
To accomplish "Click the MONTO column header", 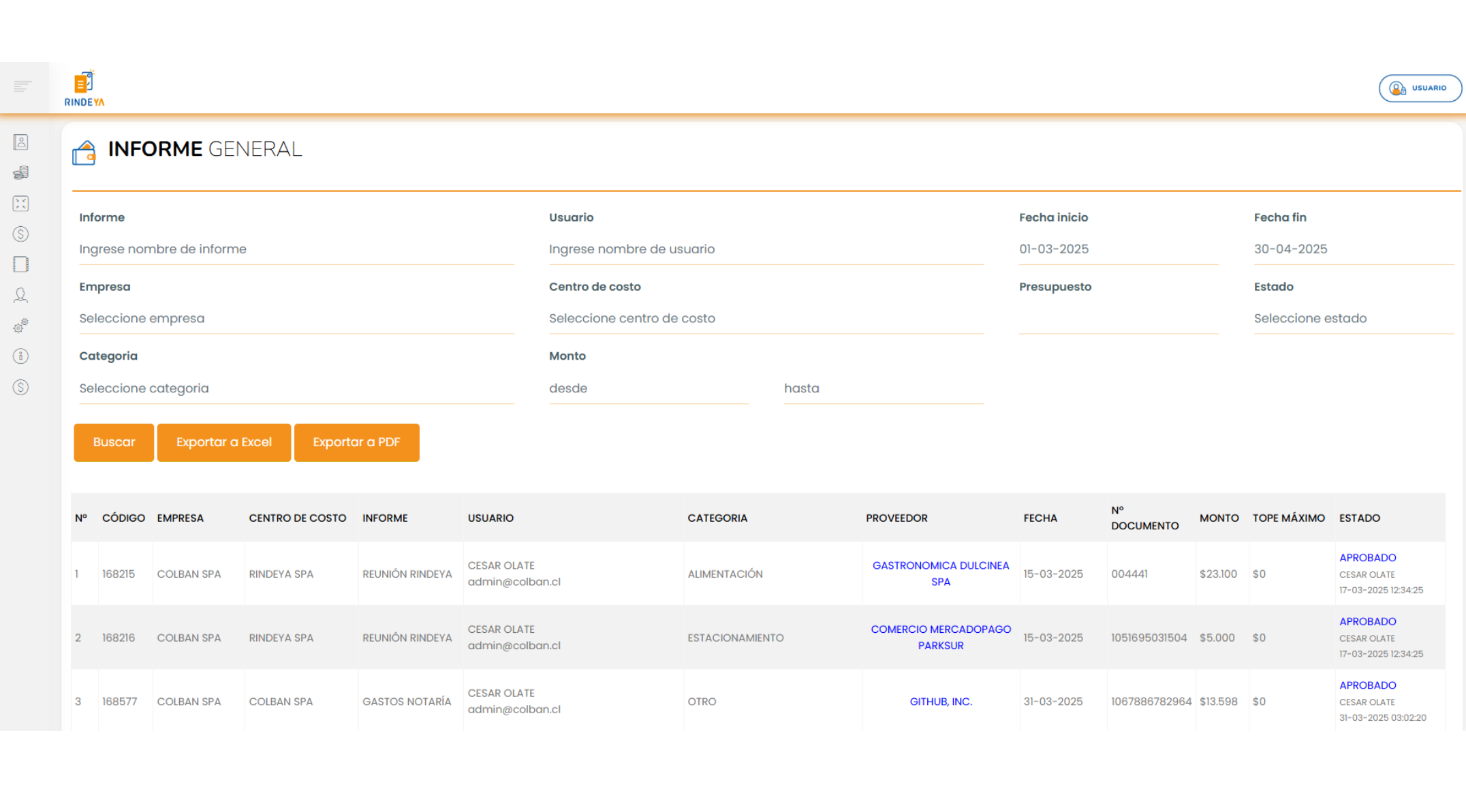I will click(1219, 518).
